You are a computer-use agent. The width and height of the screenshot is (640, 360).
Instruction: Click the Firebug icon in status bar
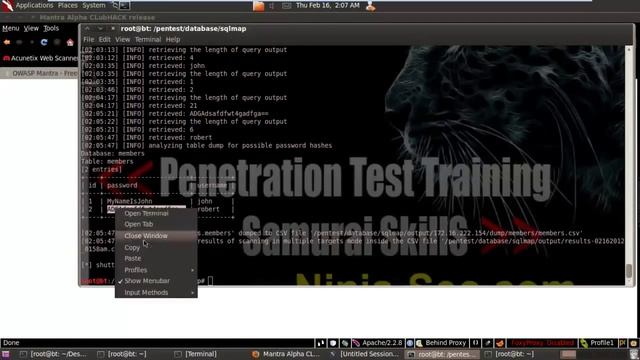500,343
